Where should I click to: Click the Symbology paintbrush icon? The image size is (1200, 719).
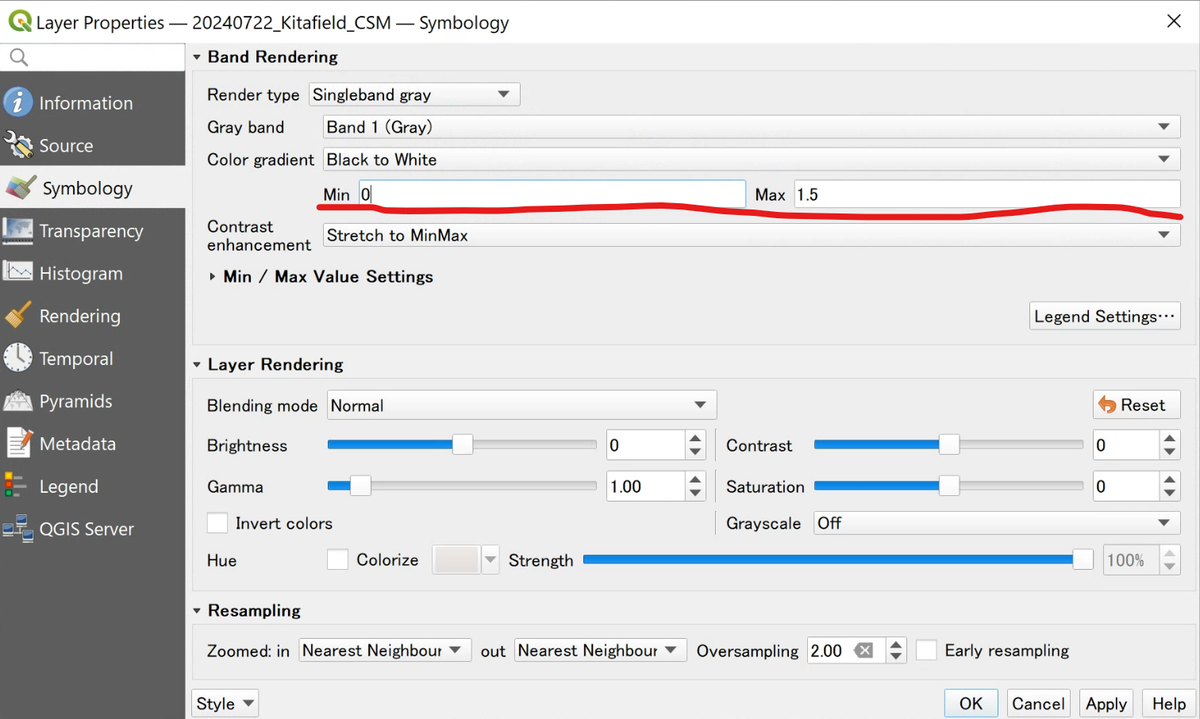20,188
